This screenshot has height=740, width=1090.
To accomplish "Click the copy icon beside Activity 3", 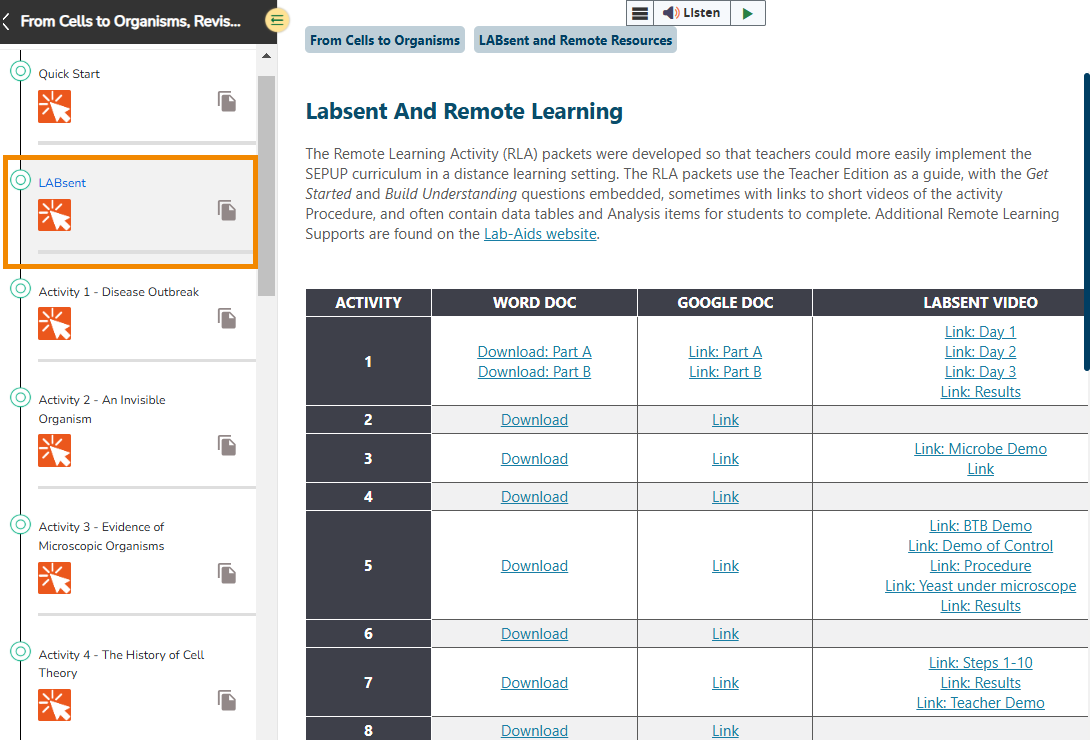I will [x=226, y=573].
